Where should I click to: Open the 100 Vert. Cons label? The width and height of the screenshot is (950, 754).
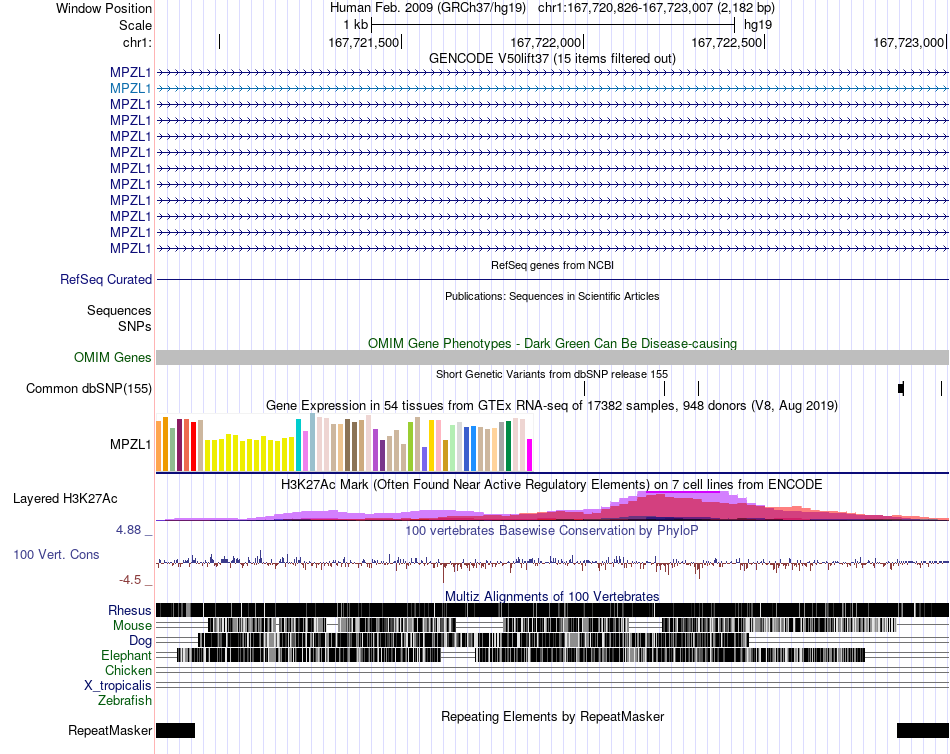click(x=56, y=555)
